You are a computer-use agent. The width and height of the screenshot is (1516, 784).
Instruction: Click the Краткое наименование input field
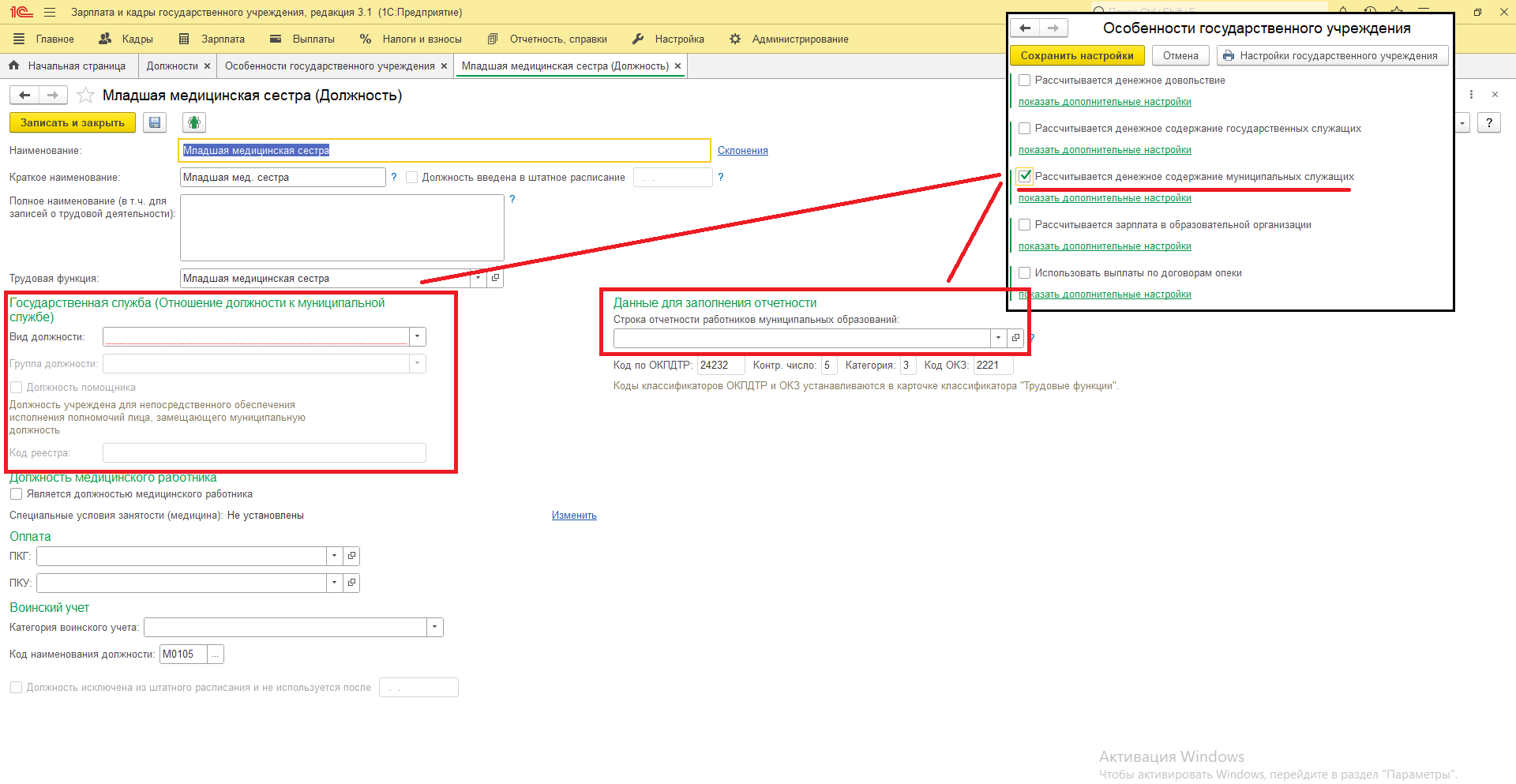[283, 177]
